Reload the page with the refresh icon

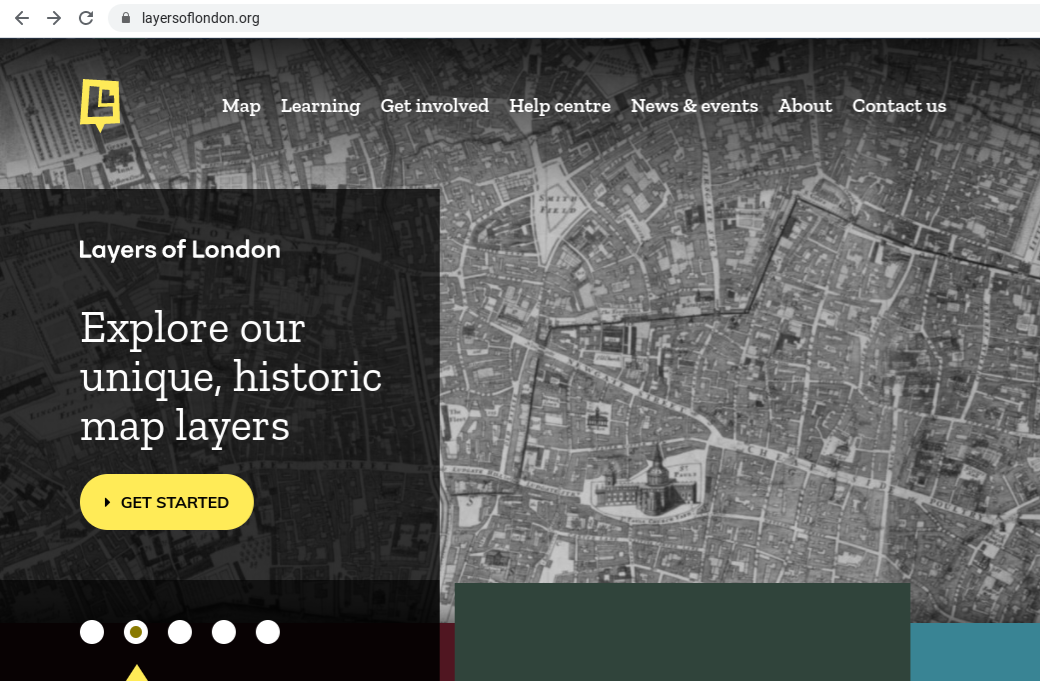(x=86, y=18)
